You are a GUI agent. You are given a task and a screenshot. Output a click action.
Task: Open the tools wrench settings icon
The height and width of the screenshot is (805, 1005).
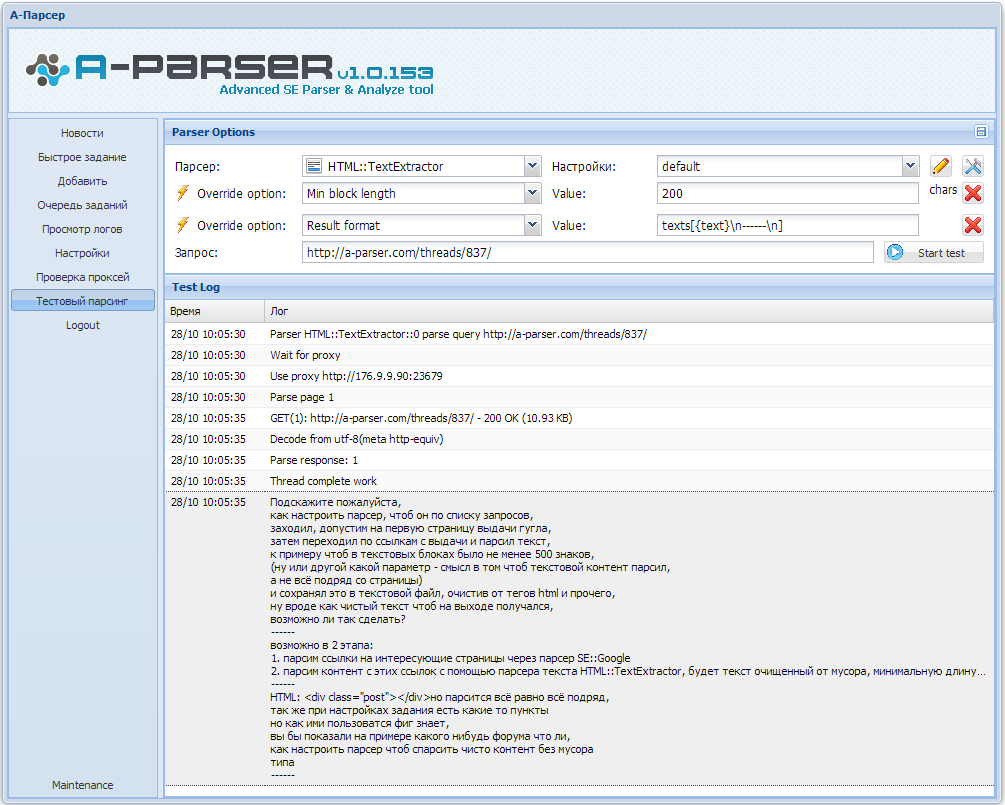click(x=973, y=167)
